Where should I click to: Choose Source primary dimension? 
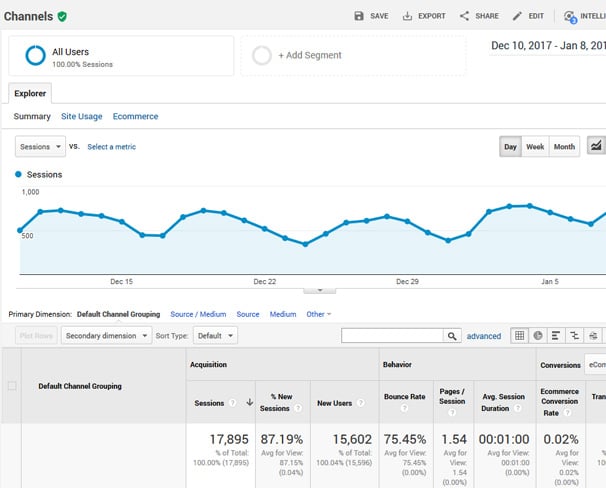(x=248, y=314)
